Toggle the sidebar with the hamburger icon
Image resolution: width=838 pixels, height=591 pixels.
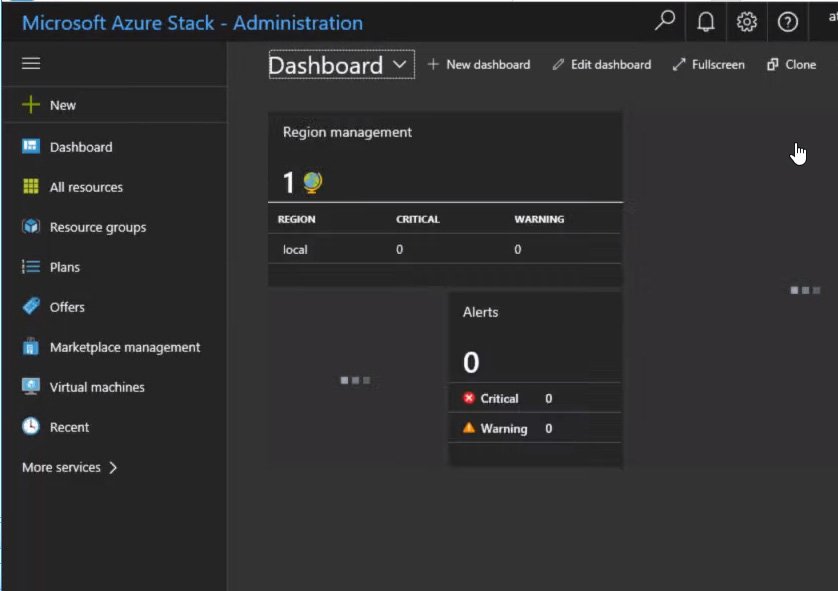(30, 63)
